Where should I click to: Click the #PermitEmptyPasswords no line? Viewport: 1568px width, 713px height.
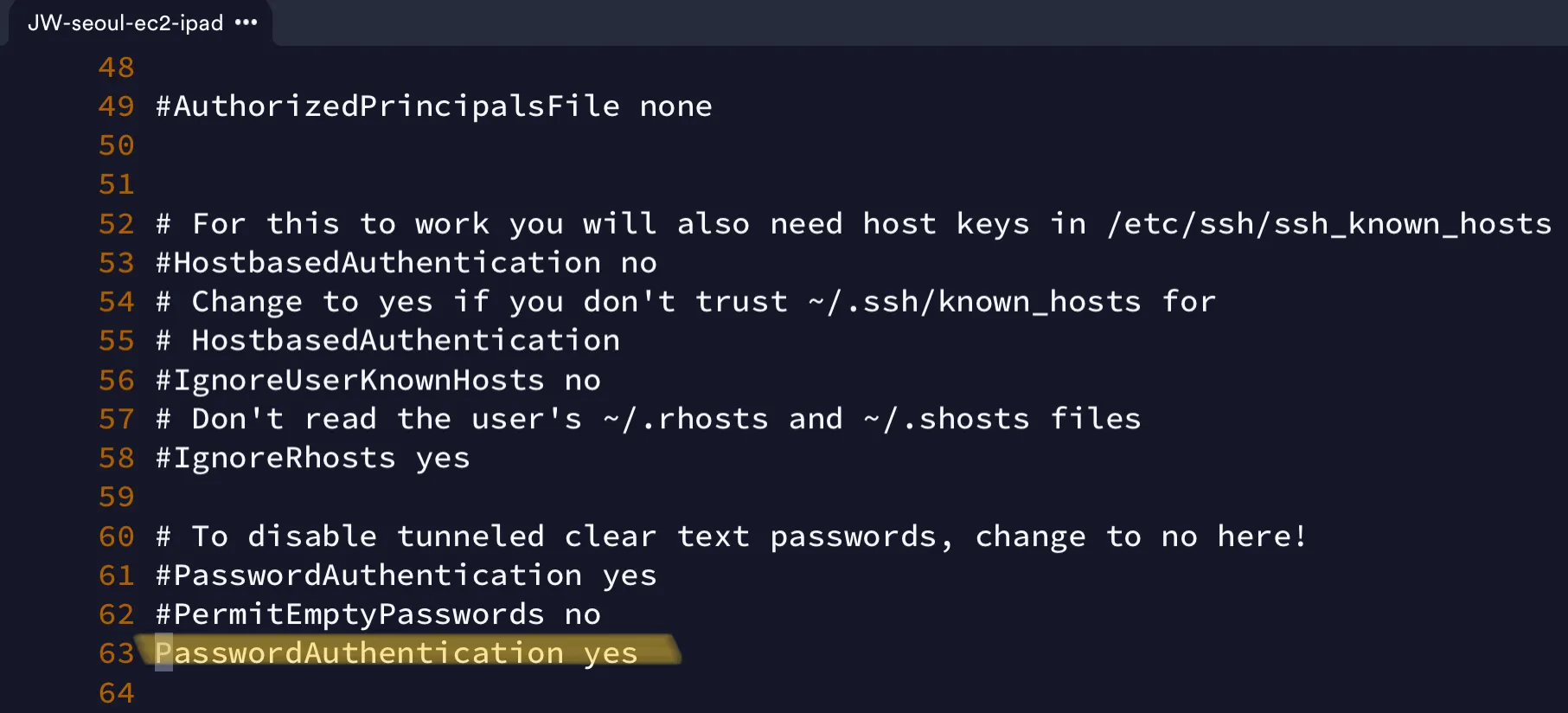point(378,614)
